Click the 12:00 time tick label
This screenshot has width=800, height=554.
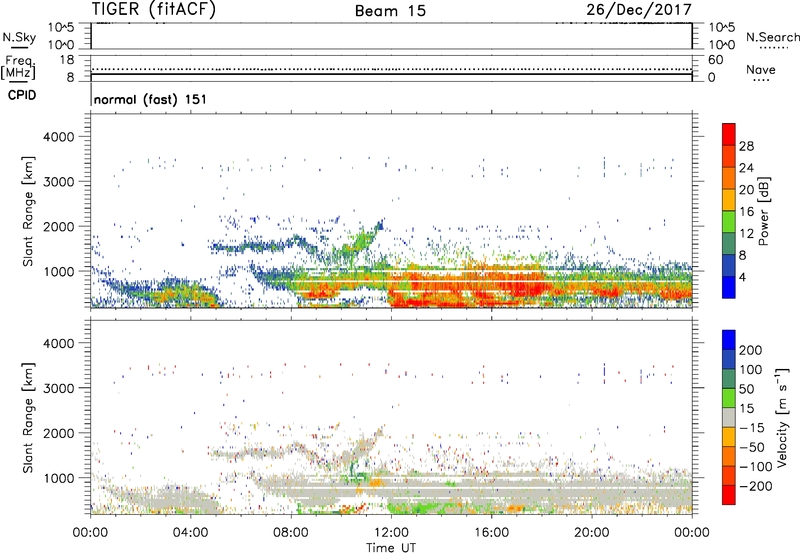click(x=391, y=533)
